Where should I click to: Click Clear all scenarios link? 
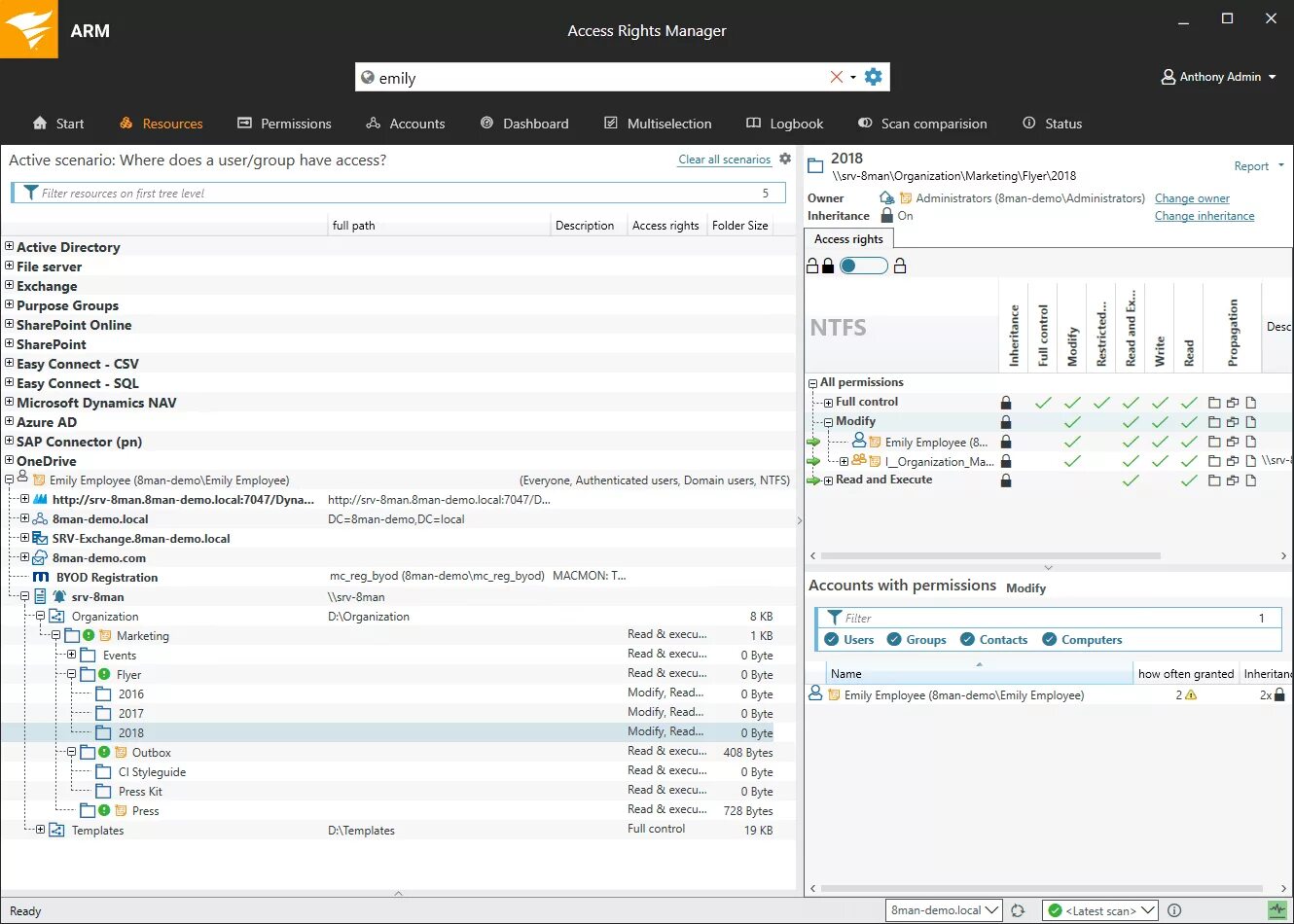click(724, 160)
